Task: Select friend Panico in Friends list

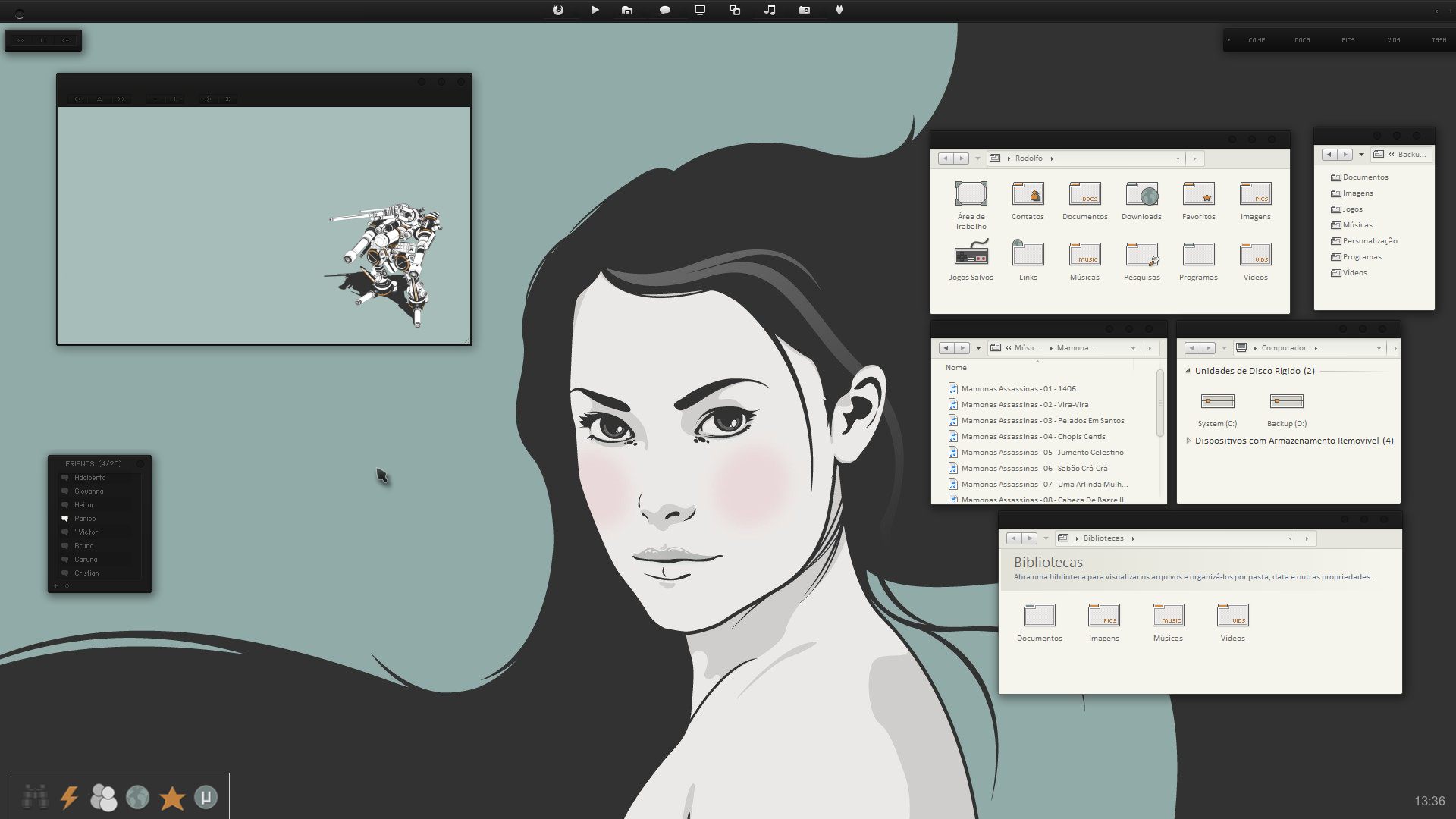Action: pos(85,519)
